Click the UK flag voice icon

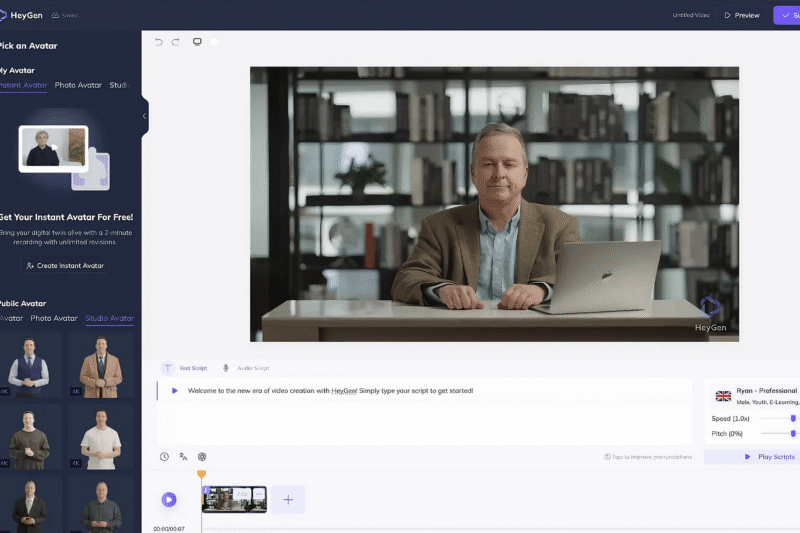[723, 396]
